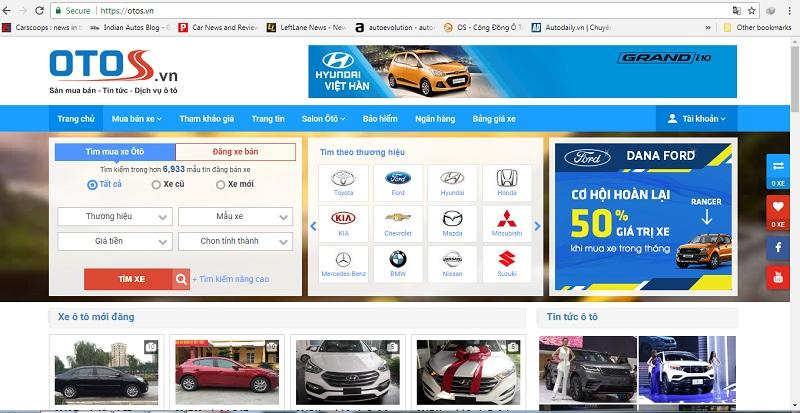The height and width of the screenshot is (413, 800).
Task: Click the browser address bar showing otos.vn
Action: (400, 10)
